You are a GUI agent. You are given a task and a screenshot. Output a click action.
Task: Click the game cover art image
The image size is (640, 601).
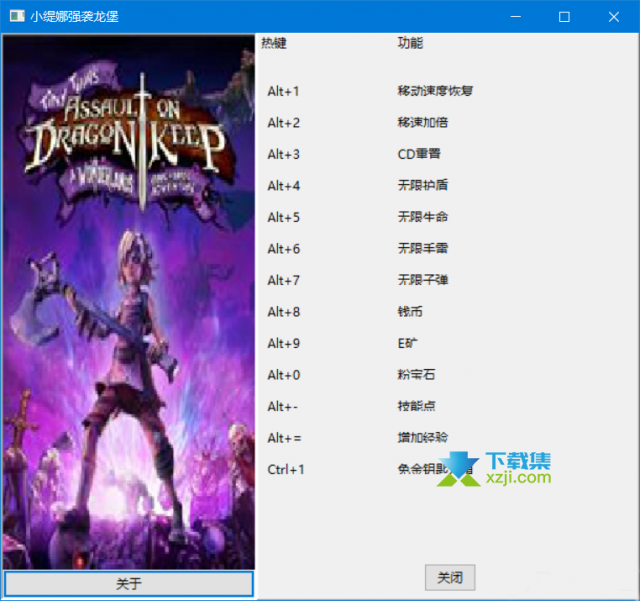pyautogui.click(x=129, y=302)
